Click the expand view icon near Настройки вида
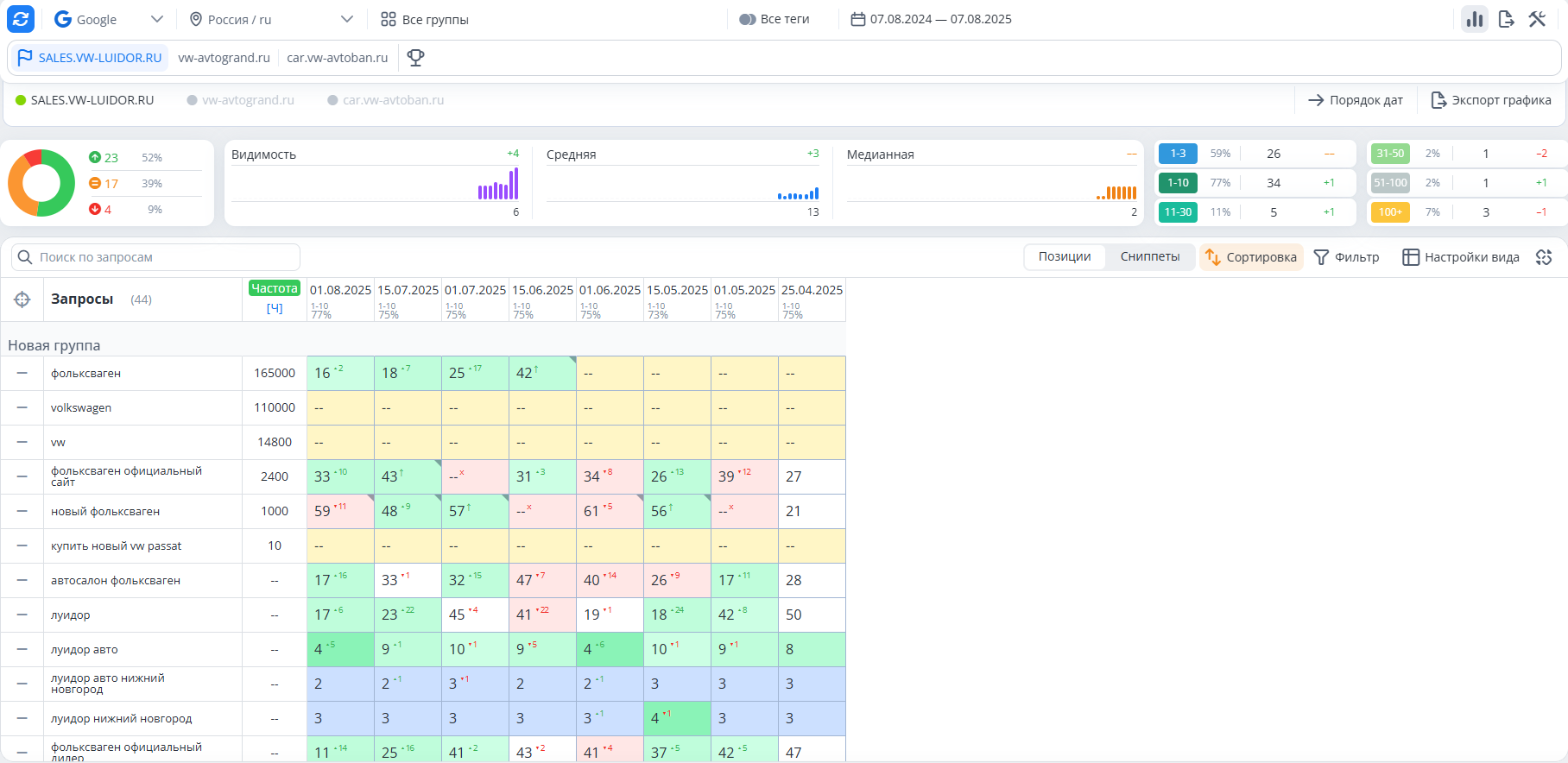This screenshot has width=1568, height=763. coord(1544,257)
